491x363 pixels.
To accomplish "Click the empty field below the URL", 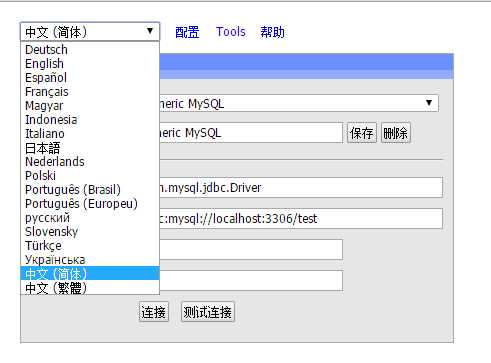I will point(251,249).
